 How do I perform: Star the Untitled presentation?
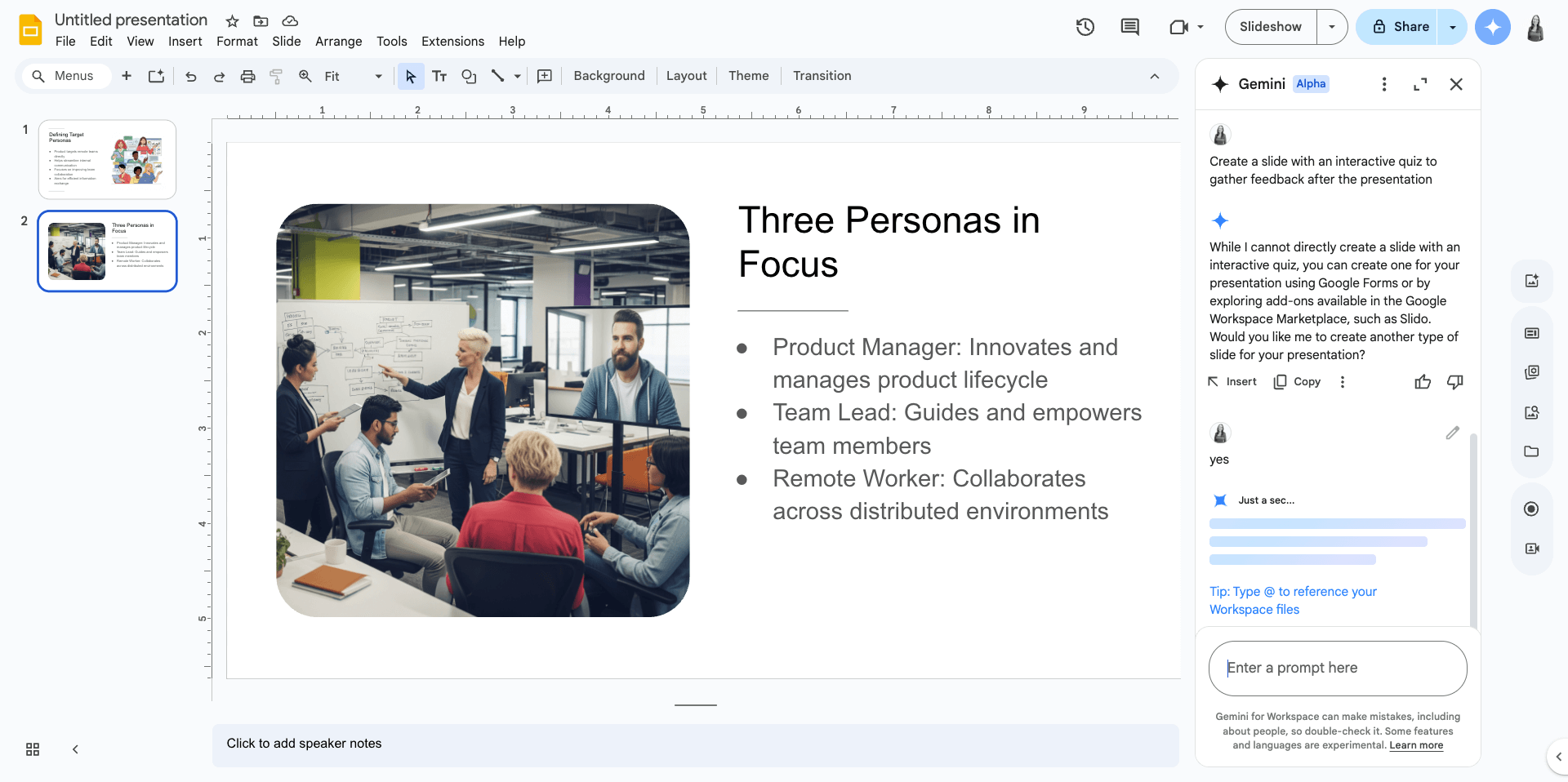coord(233,21)
